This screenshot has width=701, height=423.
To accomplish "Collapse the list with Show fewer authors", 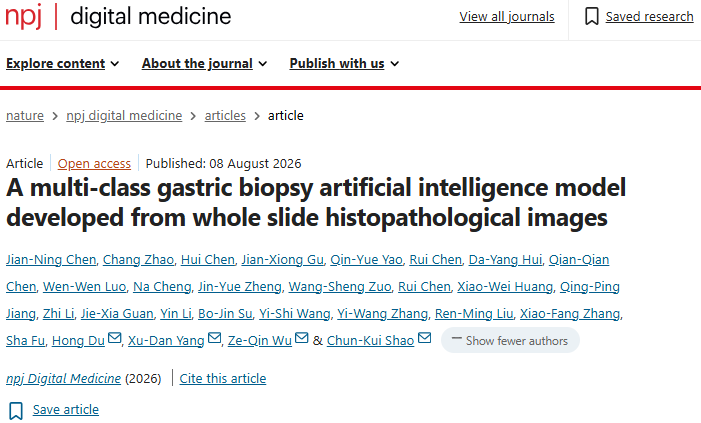I will pos(510,340).
